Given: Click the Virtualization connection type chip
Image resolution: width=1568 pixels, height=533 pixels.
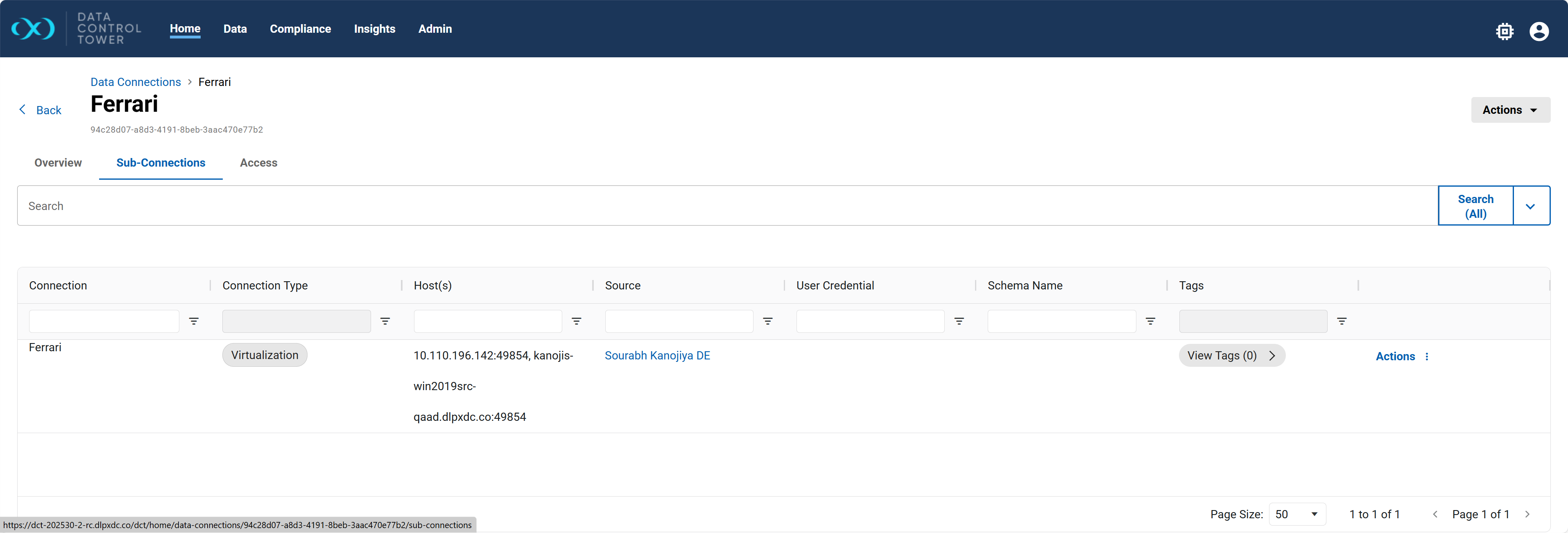Looking at the screenshot, I should click(x=265, y=355).
